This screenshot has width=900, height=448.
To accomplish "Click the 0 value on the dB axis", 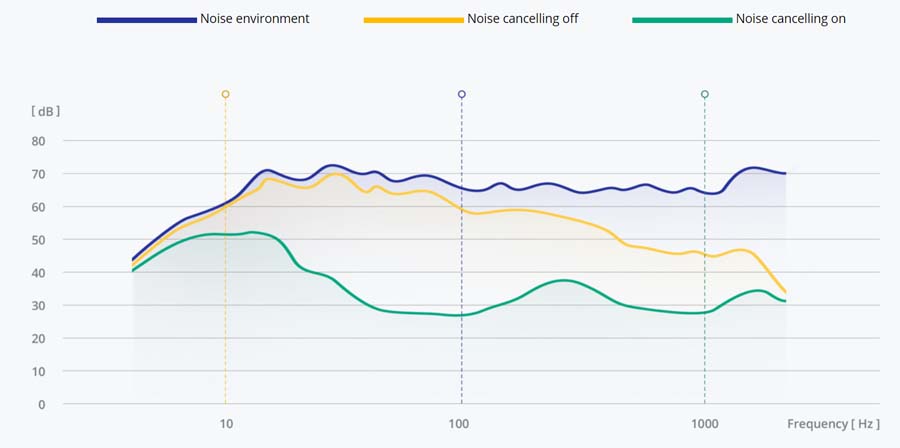I will [42, 404].
